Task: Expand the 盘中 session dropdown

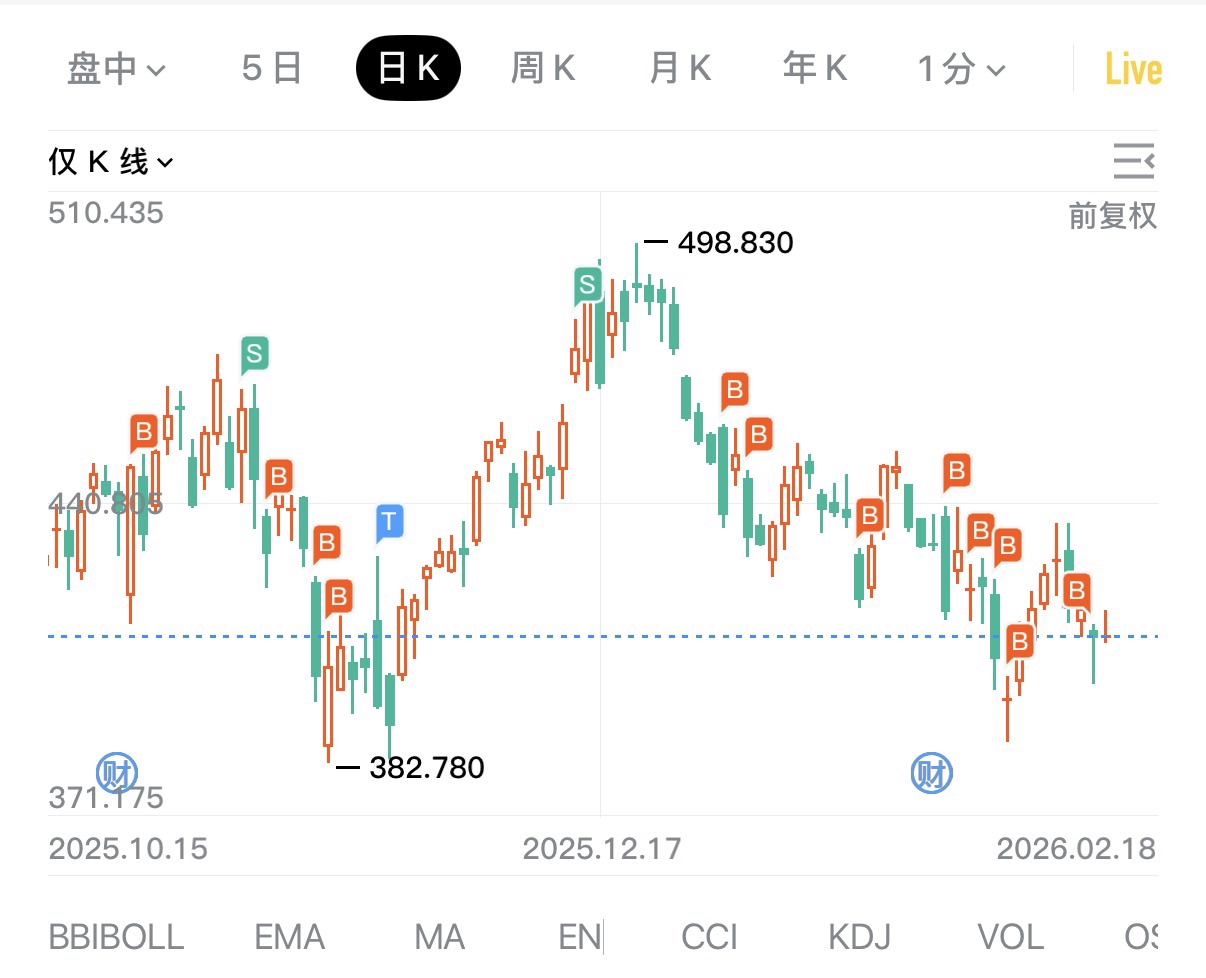Action: [x=116, y=69]
